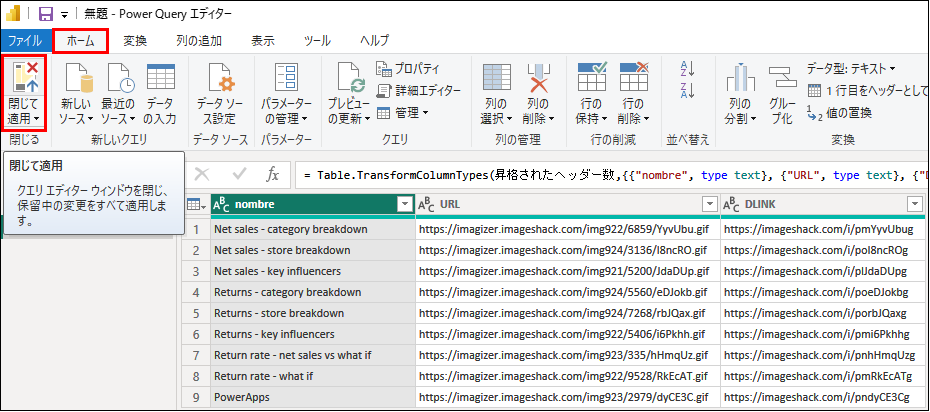The width and height of the screenshot is (930, 412).
Task: Open the ファイル (File) tab
Action: click(x=24, y=41)
